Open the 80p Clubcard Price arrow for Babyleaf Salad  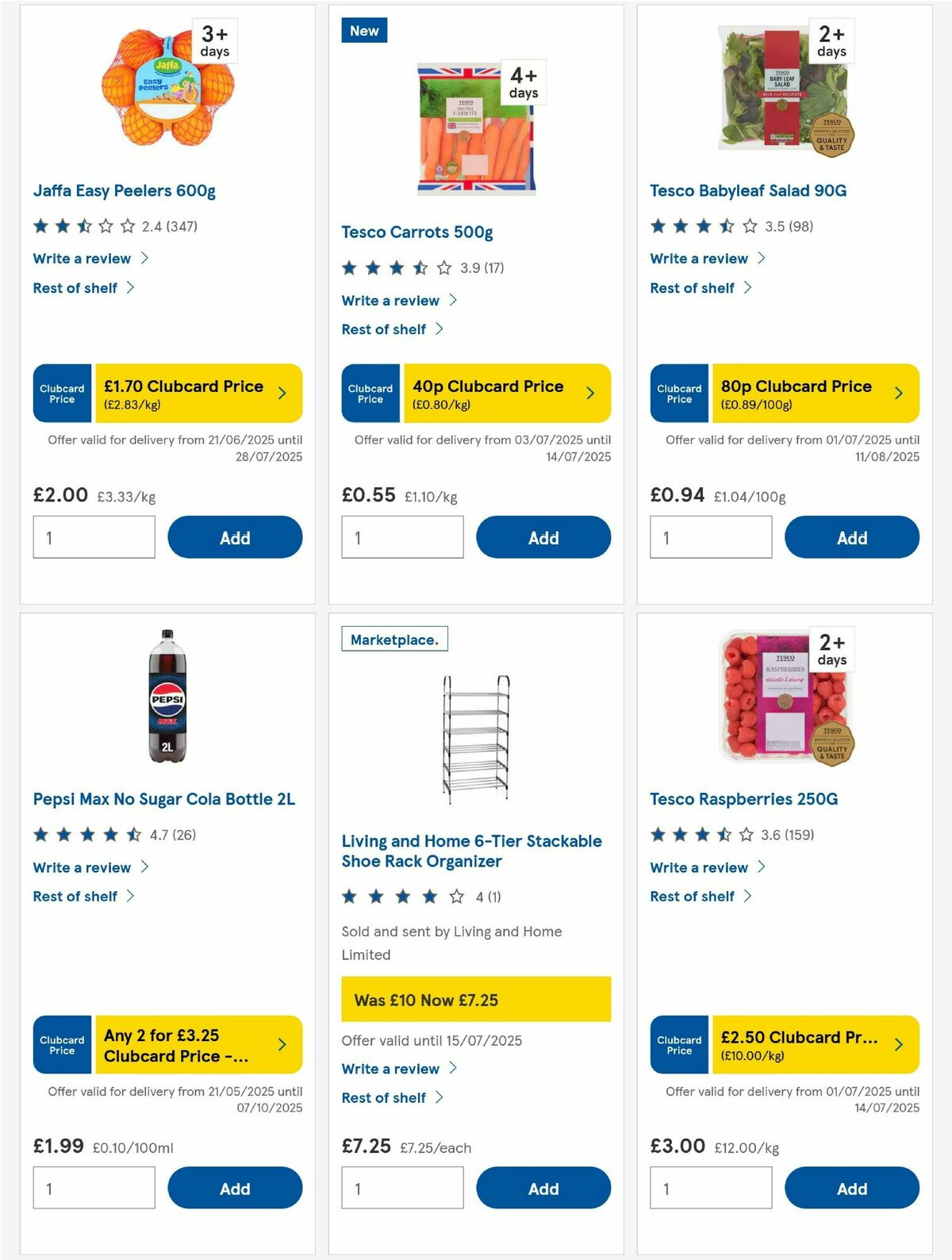[x=899, y=393]
